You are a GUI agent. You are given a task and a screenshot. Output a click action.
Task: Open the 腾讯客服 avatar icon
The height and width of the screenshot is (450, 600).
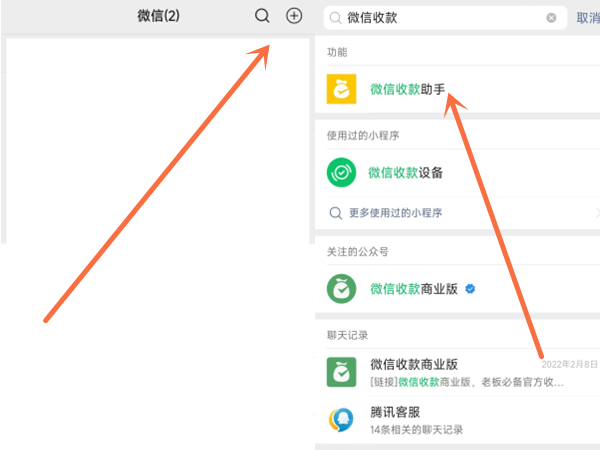(x=341, y=420)
